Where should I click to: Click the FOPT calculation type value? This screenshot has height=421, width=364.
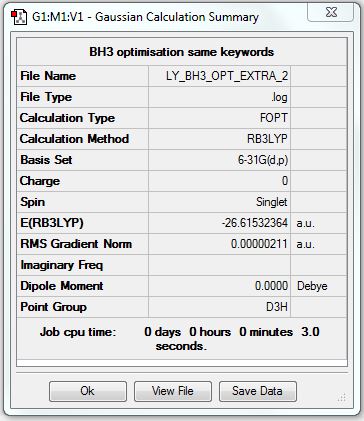tap(274, 118)
